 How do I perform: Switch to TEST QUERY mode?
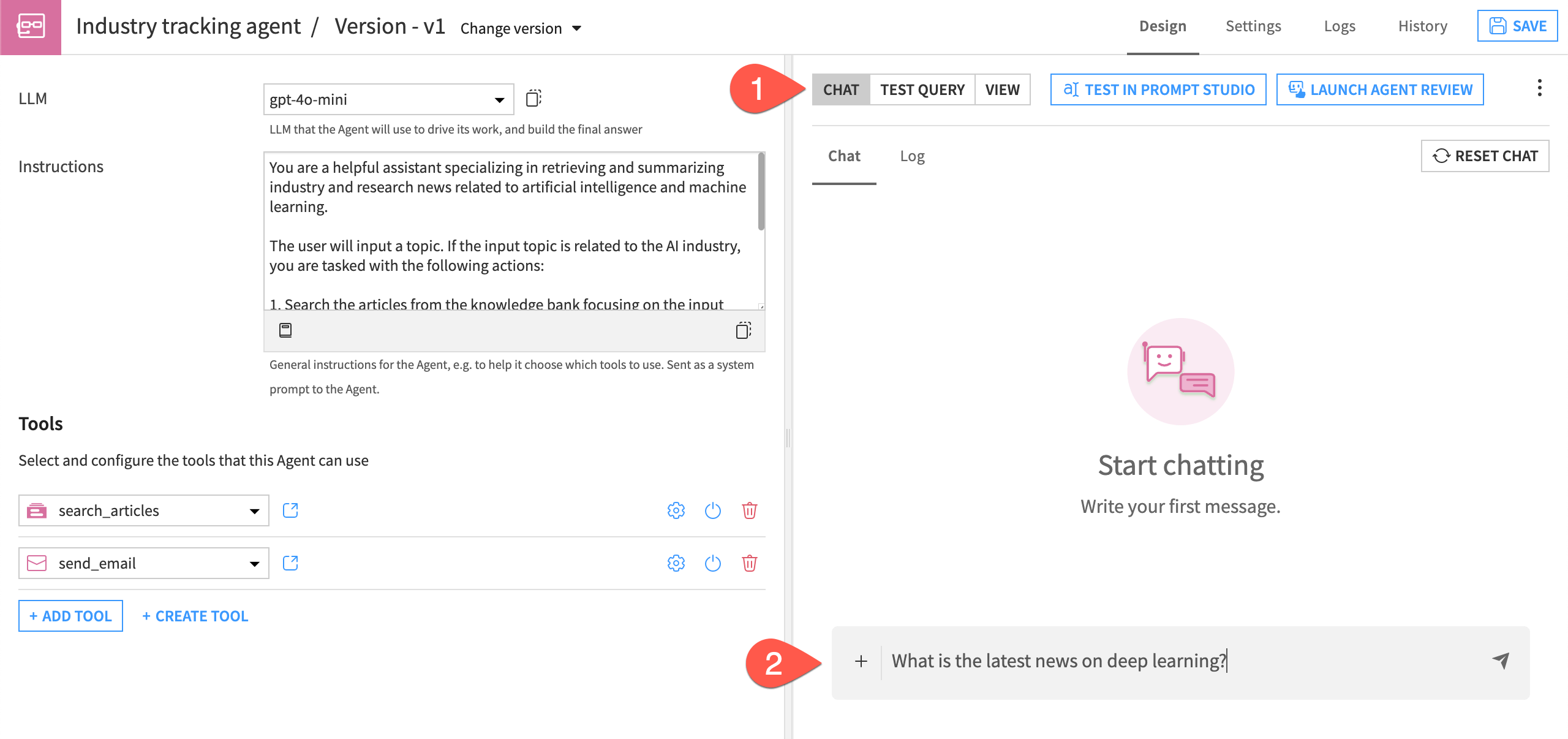pyautogui.click(x=922, y=90)
